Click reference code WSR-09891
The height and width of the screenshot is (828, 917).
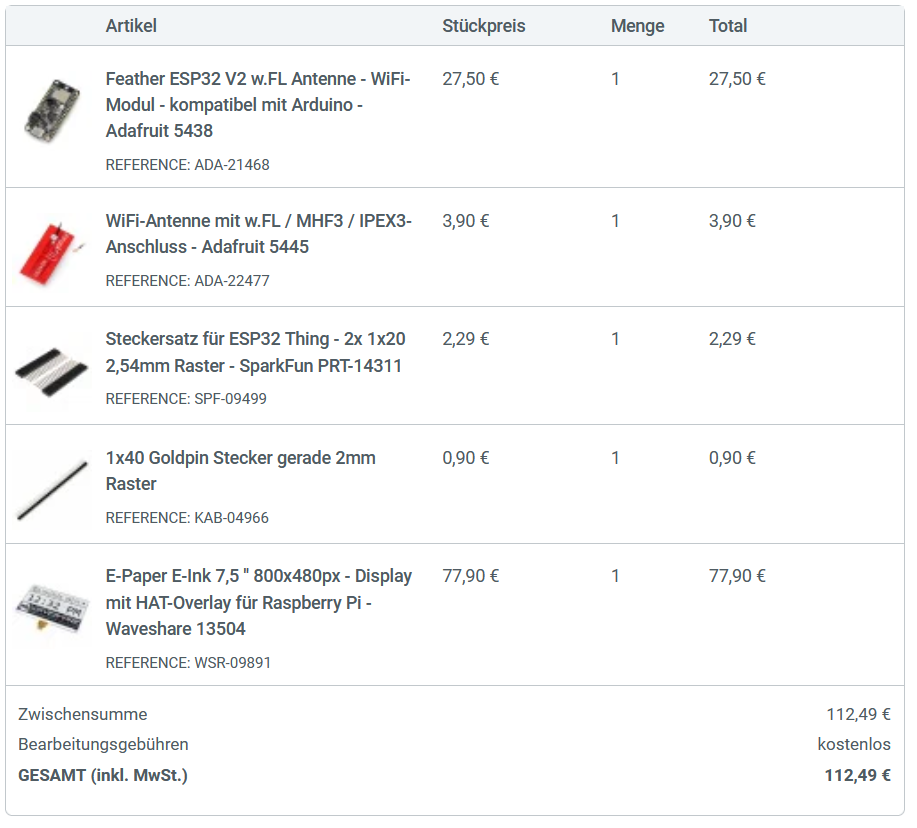[x=232, y=663]
